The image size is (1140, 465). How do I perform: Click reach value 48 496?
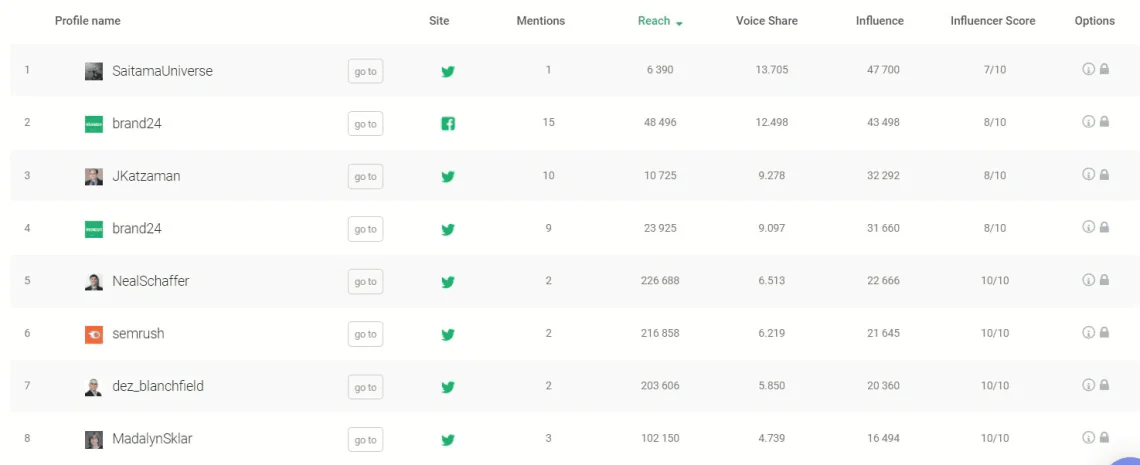tap(660, 122)
